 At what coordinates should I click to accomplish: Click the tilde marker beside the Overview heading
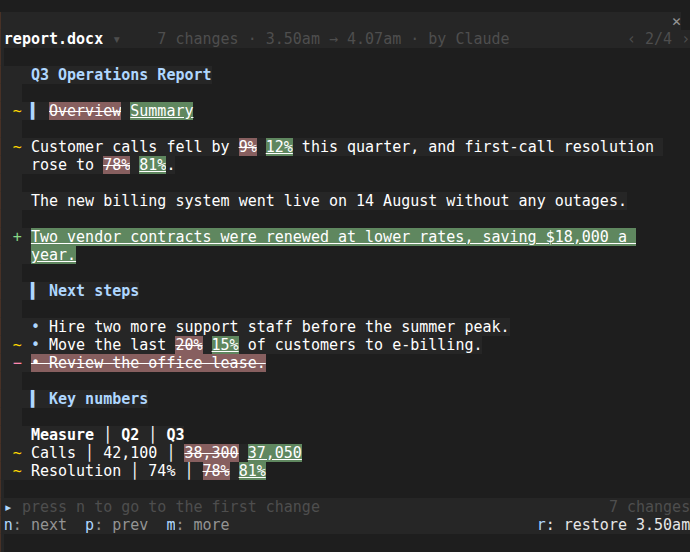(x=17, y=110)
